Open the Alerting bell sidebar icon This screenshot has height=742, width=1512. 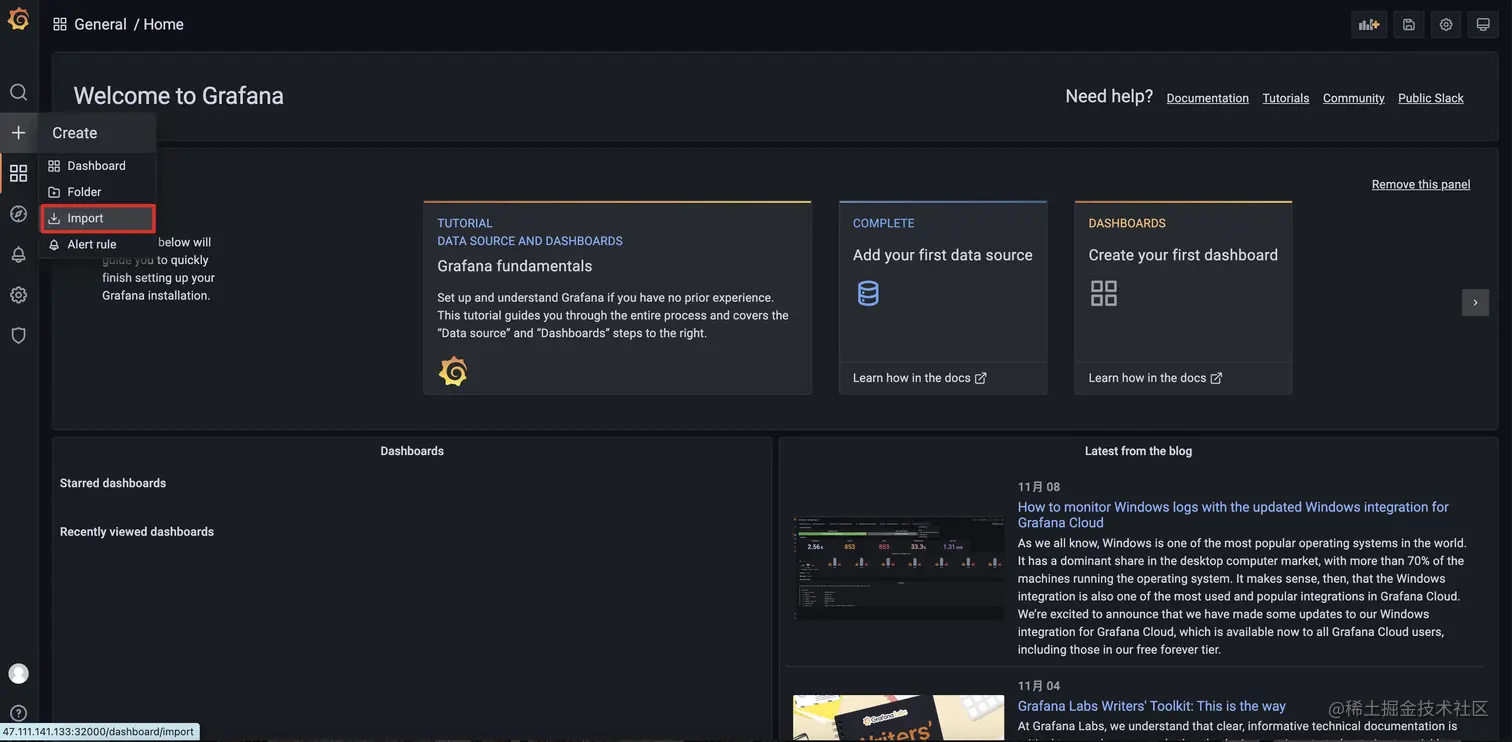18,254
